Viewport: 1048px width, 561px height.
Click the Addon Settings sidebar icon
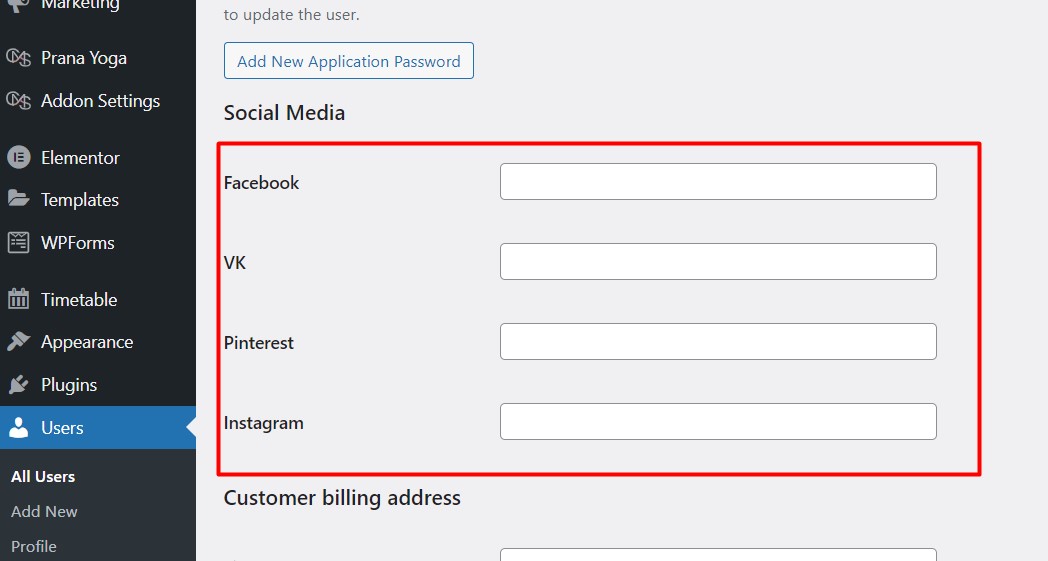pyautogui.click(x=19, y=101)
